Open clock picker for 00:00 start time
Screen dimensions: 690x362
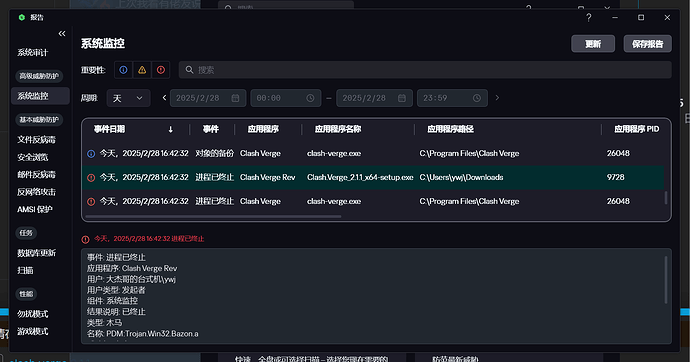[x=310, y=98]
